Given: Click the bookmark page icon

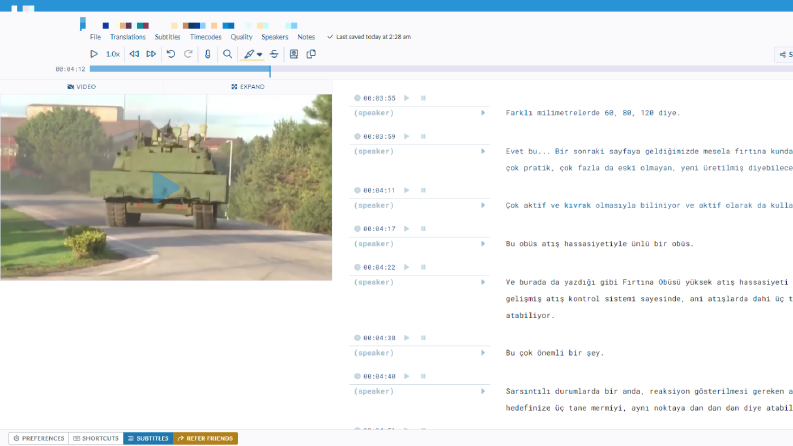Looking at the screenshot, I should (294, 54).
